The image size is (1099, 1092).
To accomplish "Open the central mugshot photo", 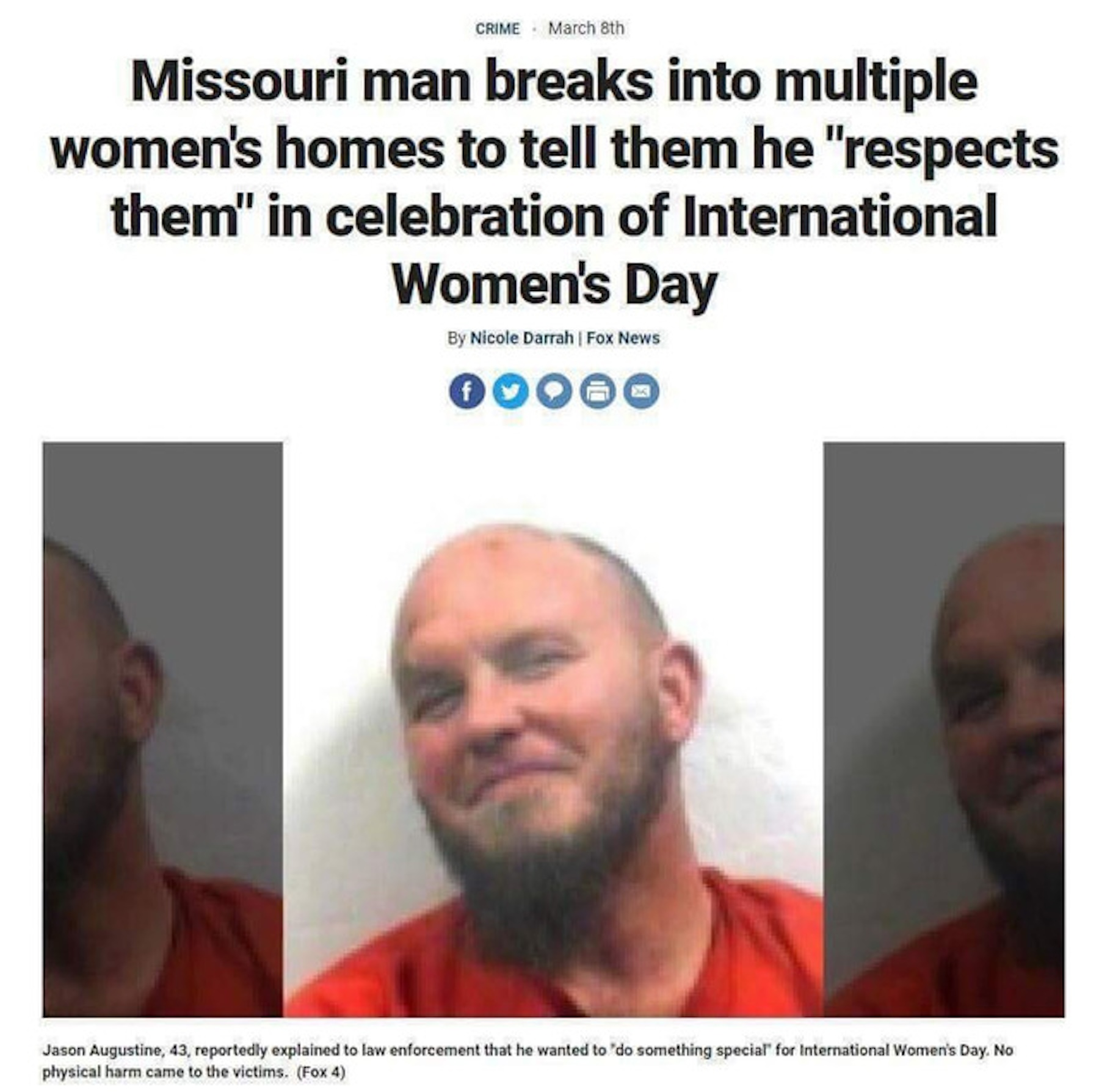I will tap(553, 729).
